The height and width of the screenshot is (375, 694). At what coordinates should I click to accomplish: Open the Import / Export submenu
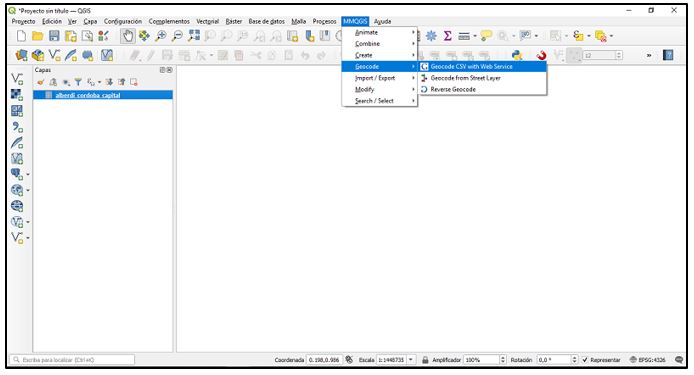[380, 78]
